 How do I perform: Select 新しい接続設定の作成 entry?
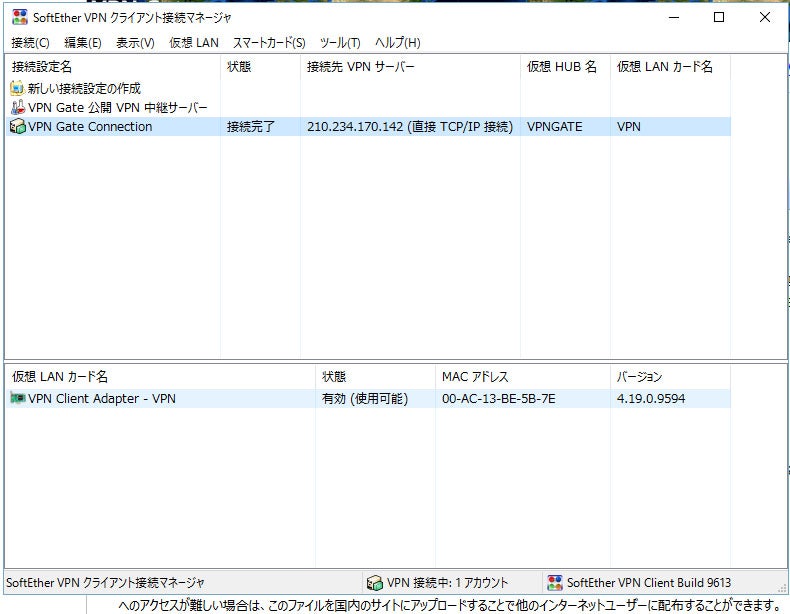pyautogui.click(x=76, y=88)
